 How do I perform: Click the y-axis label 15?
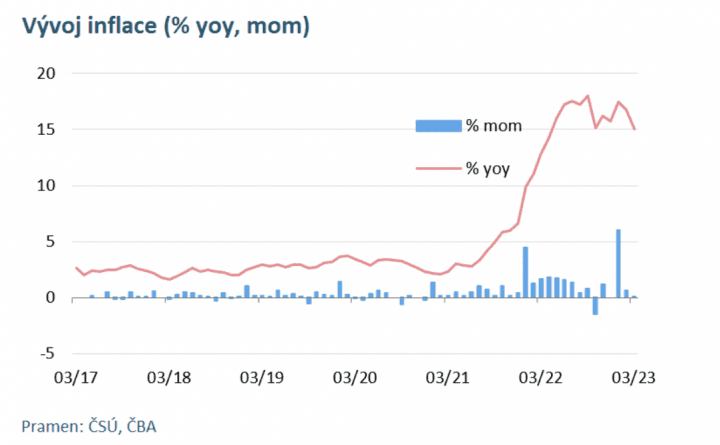click(46, 130)
